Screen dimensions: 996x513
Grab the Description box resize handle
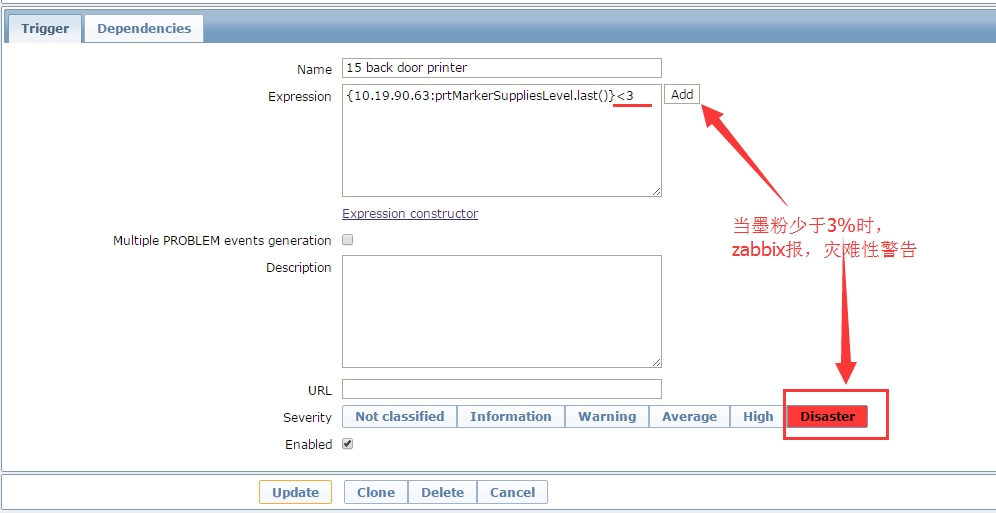656,363
